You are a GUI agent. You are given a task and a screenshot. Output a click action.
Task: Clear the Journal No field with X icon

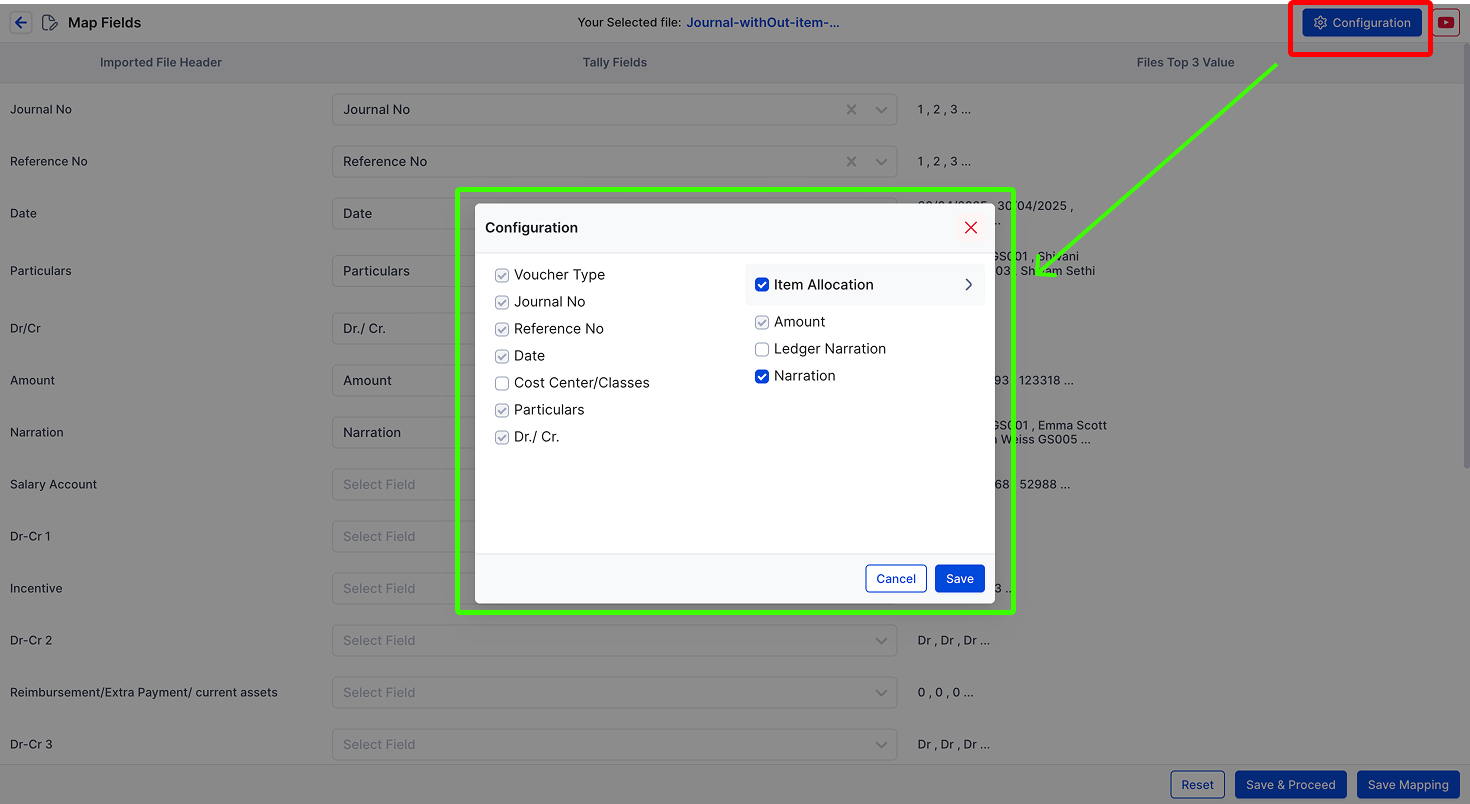click(x=851, y=110)
